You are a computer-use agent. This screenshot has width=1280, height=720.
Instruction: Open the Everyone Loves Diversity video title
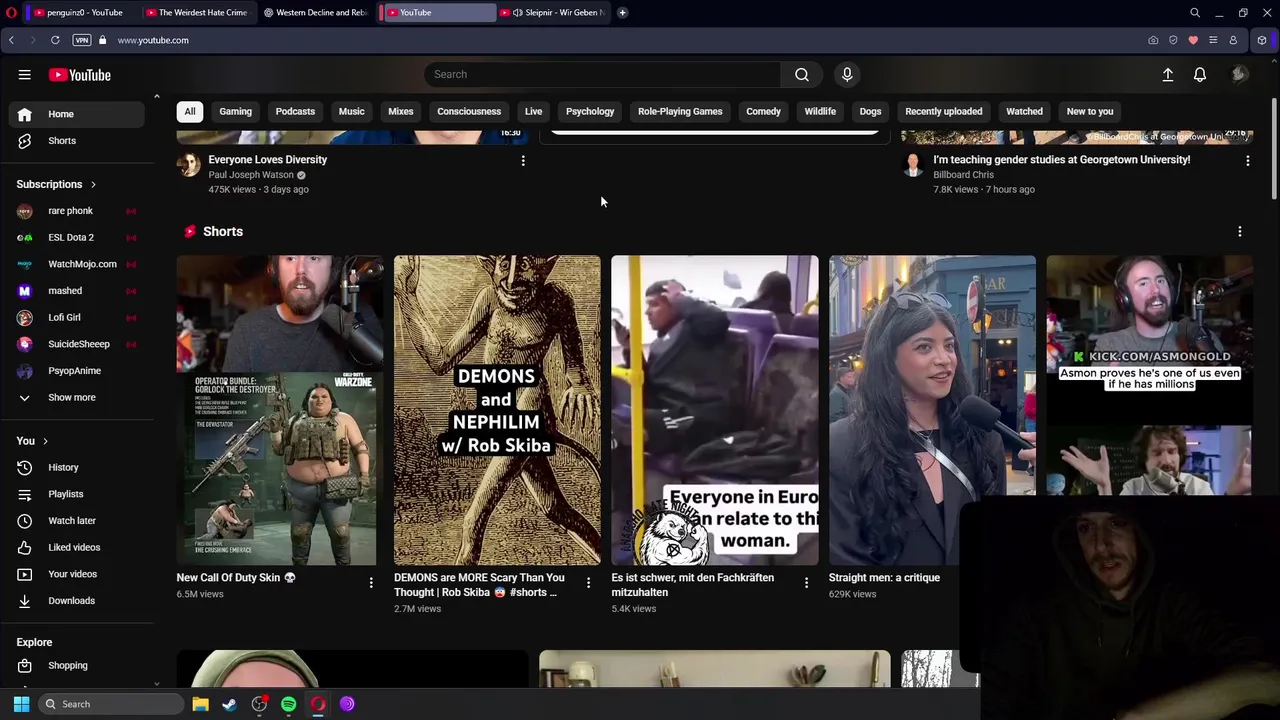tap(267, 160)
